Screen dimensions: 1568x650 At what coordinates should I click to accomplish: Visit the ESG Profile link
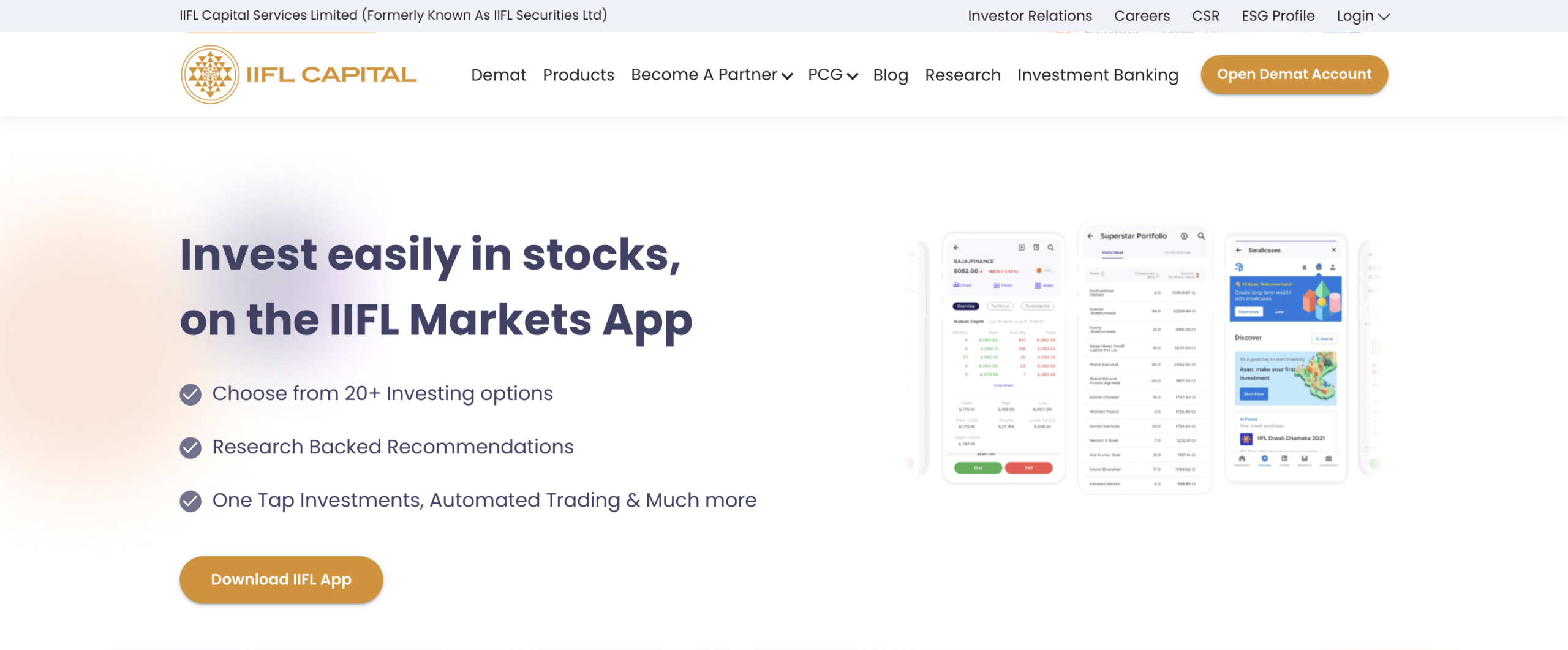[x=1278, y=16]
